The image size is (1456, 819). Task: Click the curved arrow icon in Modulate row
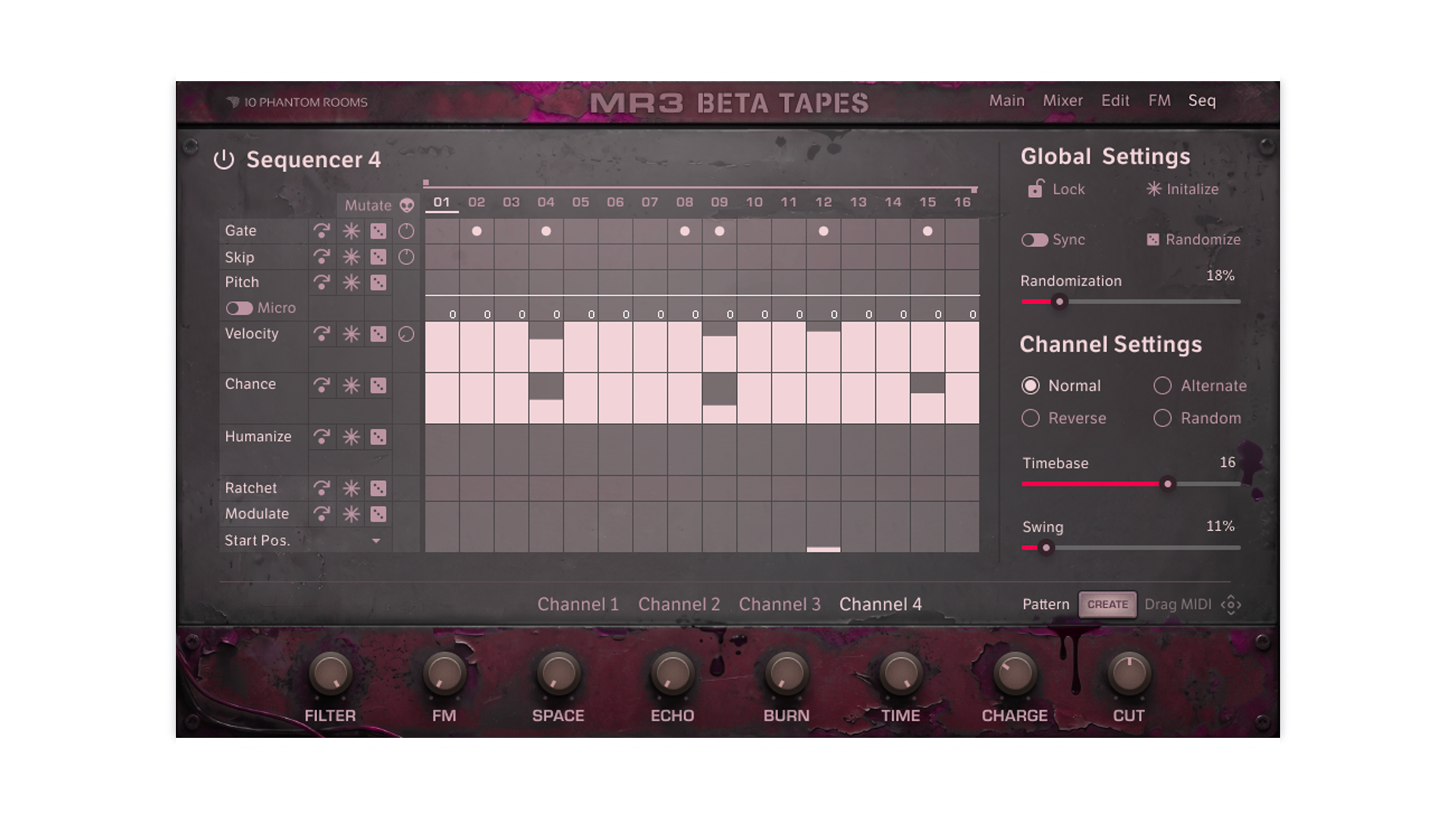pyautogui.click(x=322, y=514)
